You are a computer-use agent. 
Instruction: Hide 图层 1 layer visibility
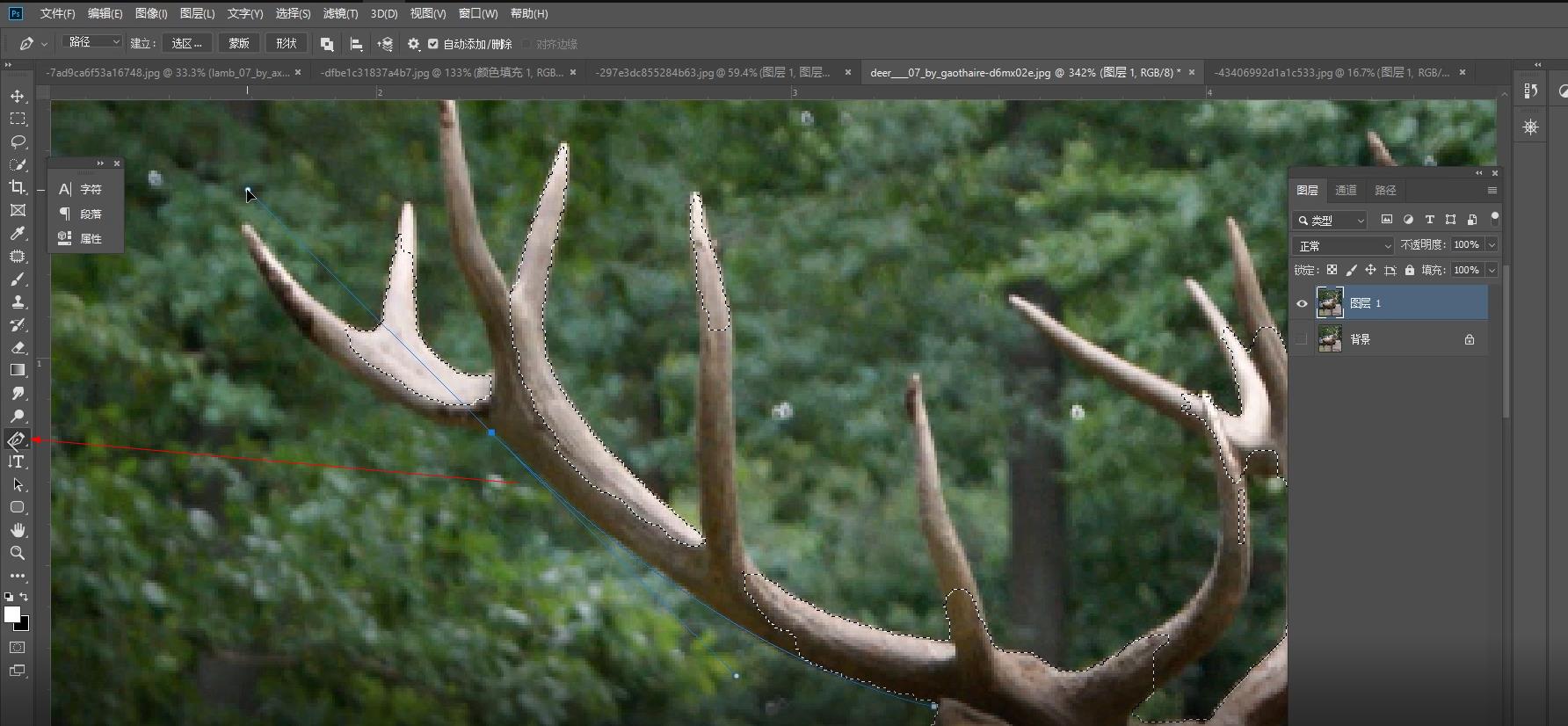pos(1302,303)
